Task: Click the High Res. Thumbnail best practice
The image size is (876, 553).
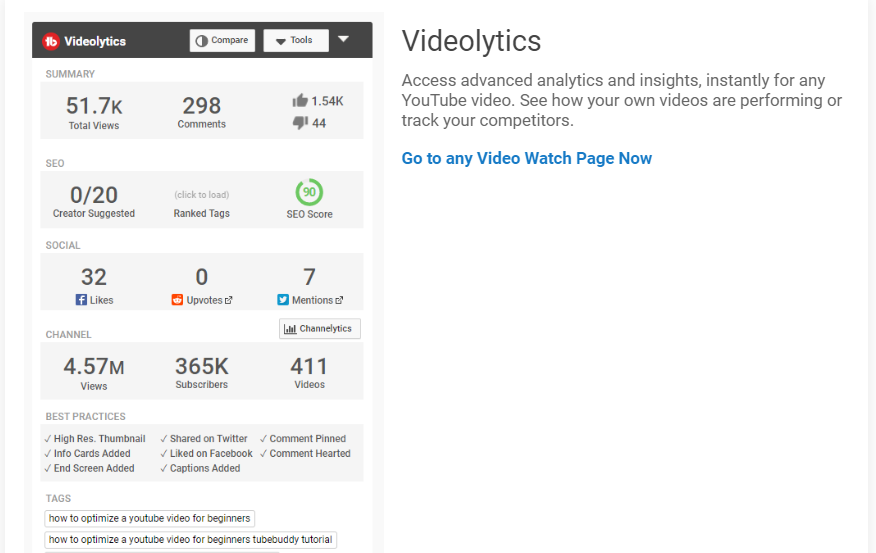Action: pyautogui.click(x=95, y=438)
